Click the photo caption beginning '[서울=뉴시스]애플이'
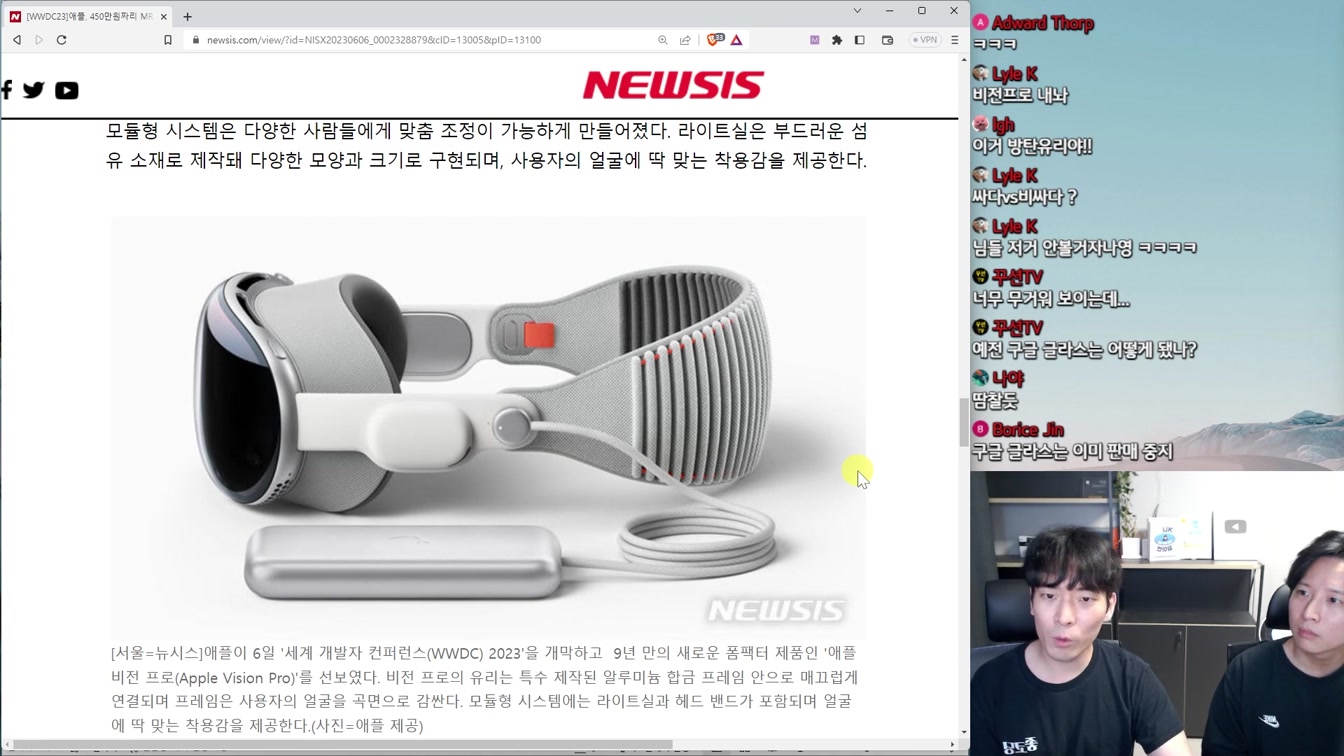1344x756 pixels. 485,689
